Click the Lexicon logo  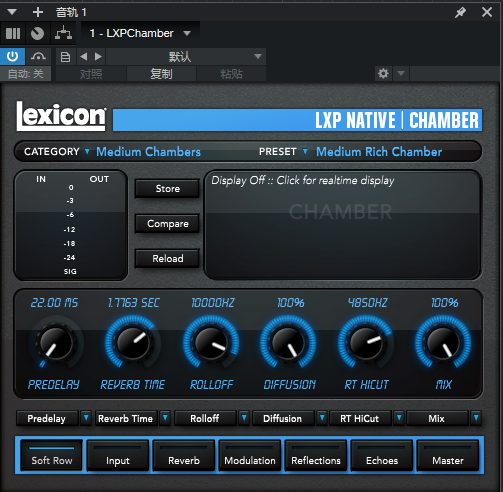point(61,116)
